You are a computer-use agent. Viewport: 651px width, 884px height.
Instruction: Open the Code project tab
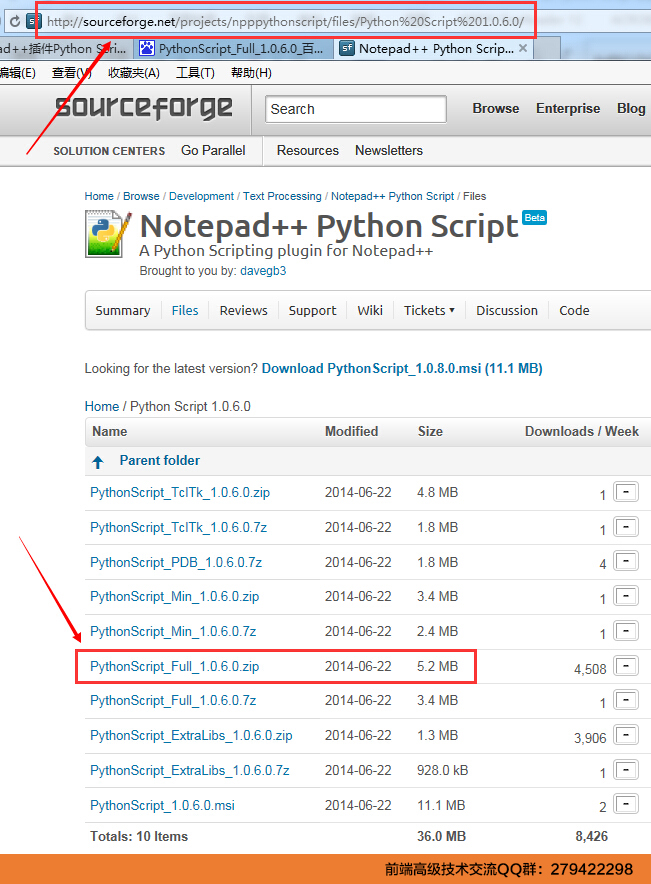pyautogui.click(x=574, y=310)
